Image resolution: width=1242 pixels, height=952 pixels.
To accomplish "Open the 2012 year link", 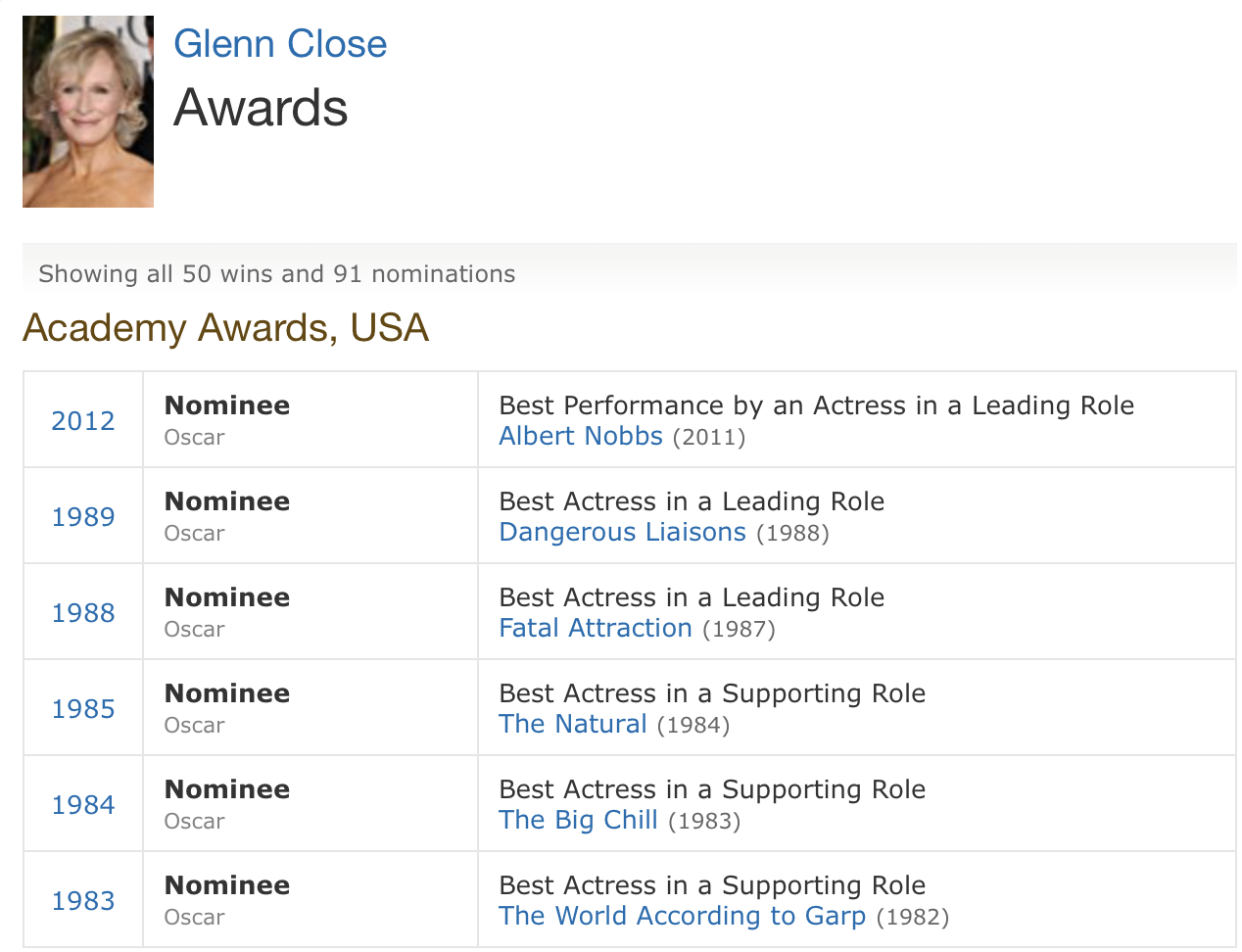I will [83, 421].
